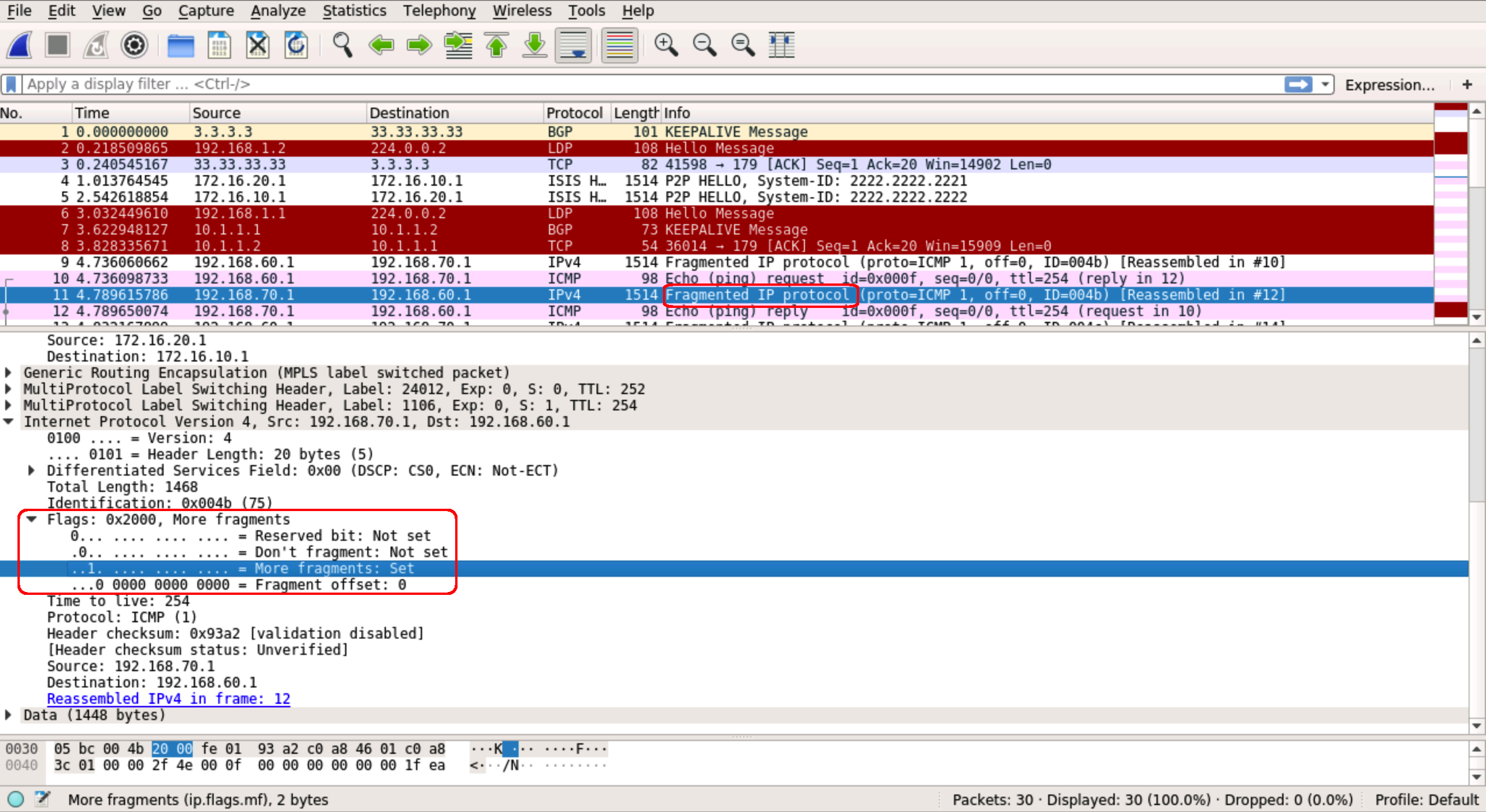
Task: Click the stop capture square icon
Action: (x=58, y=45)
